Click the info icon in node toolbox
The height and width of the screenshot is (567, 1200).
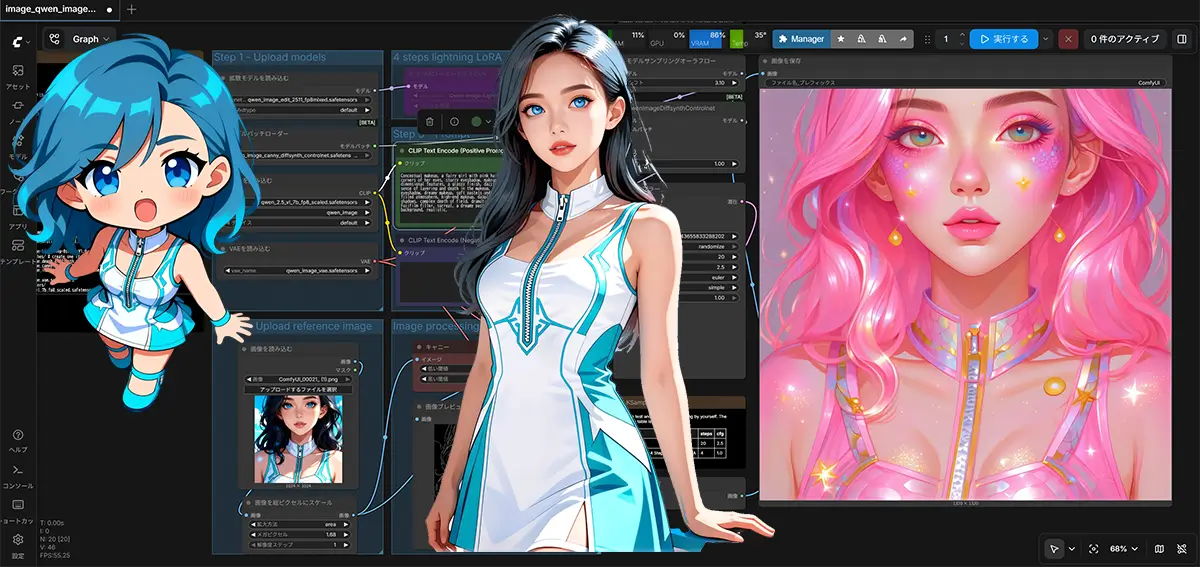click(x=453, y=121)
